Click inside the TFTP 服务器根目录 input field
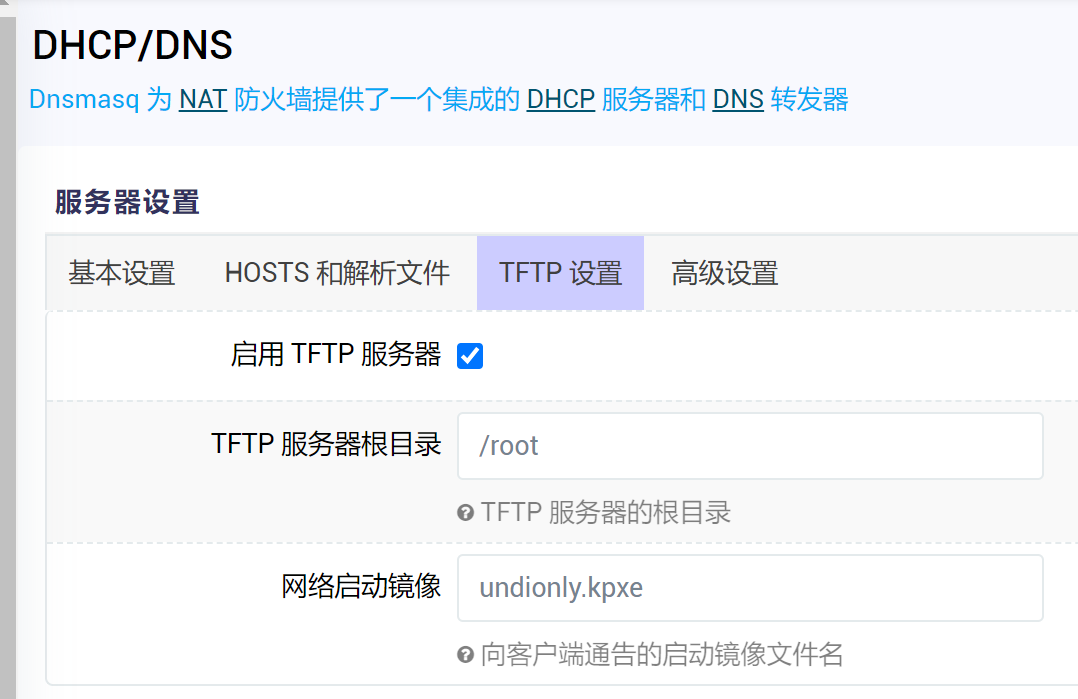 pos(750,445)
